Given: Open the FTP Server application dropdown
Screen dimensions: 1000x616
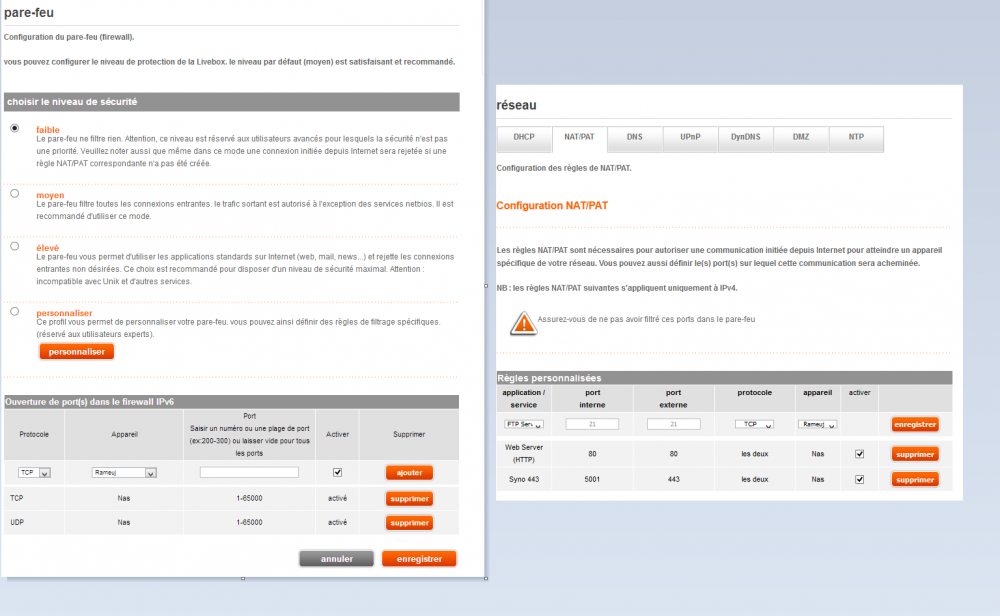Looking at the screenshot, I should (524, 424).
